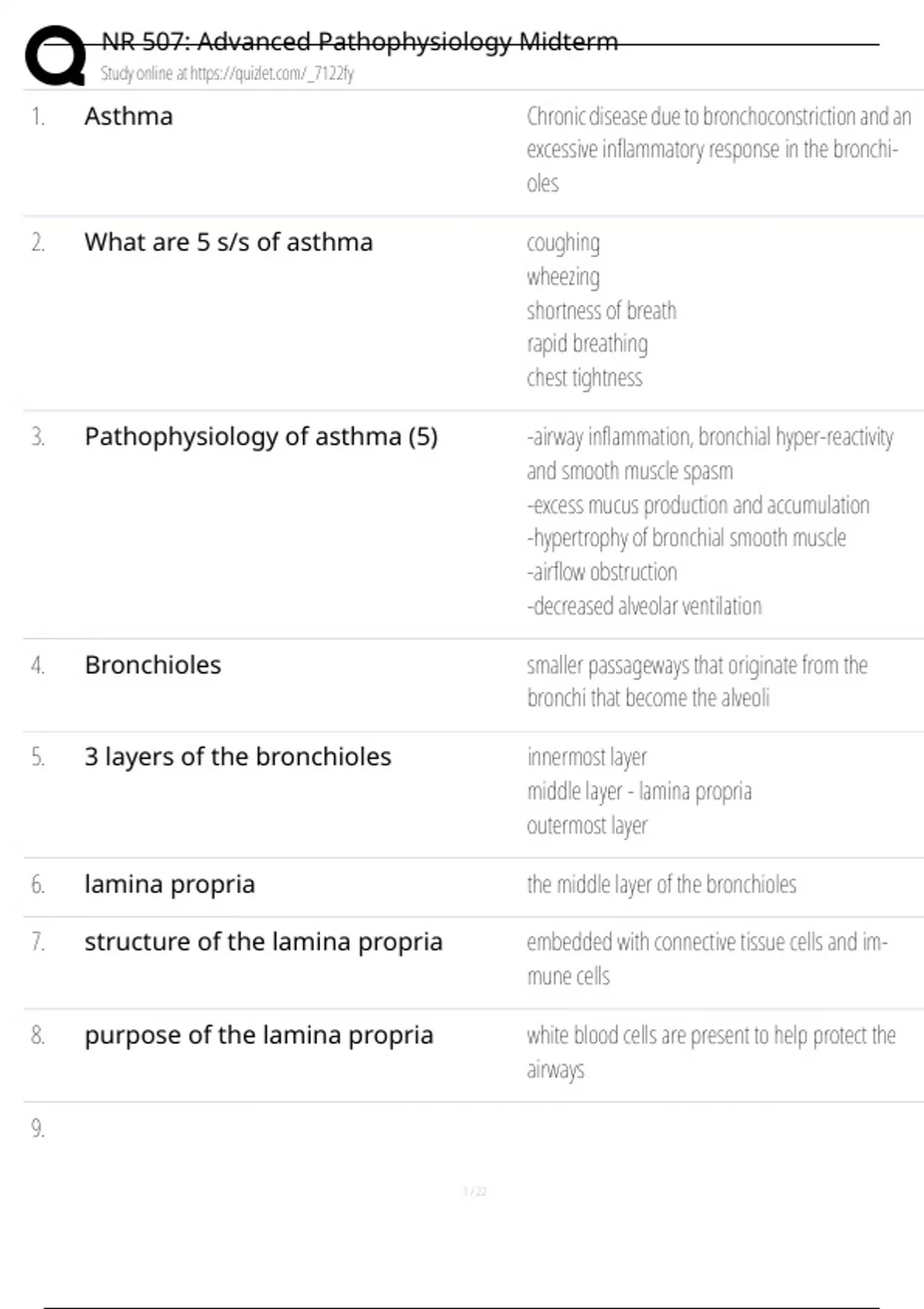
Task: Select 'purpose of the lamina propria'
Action: pos(259,1035)
